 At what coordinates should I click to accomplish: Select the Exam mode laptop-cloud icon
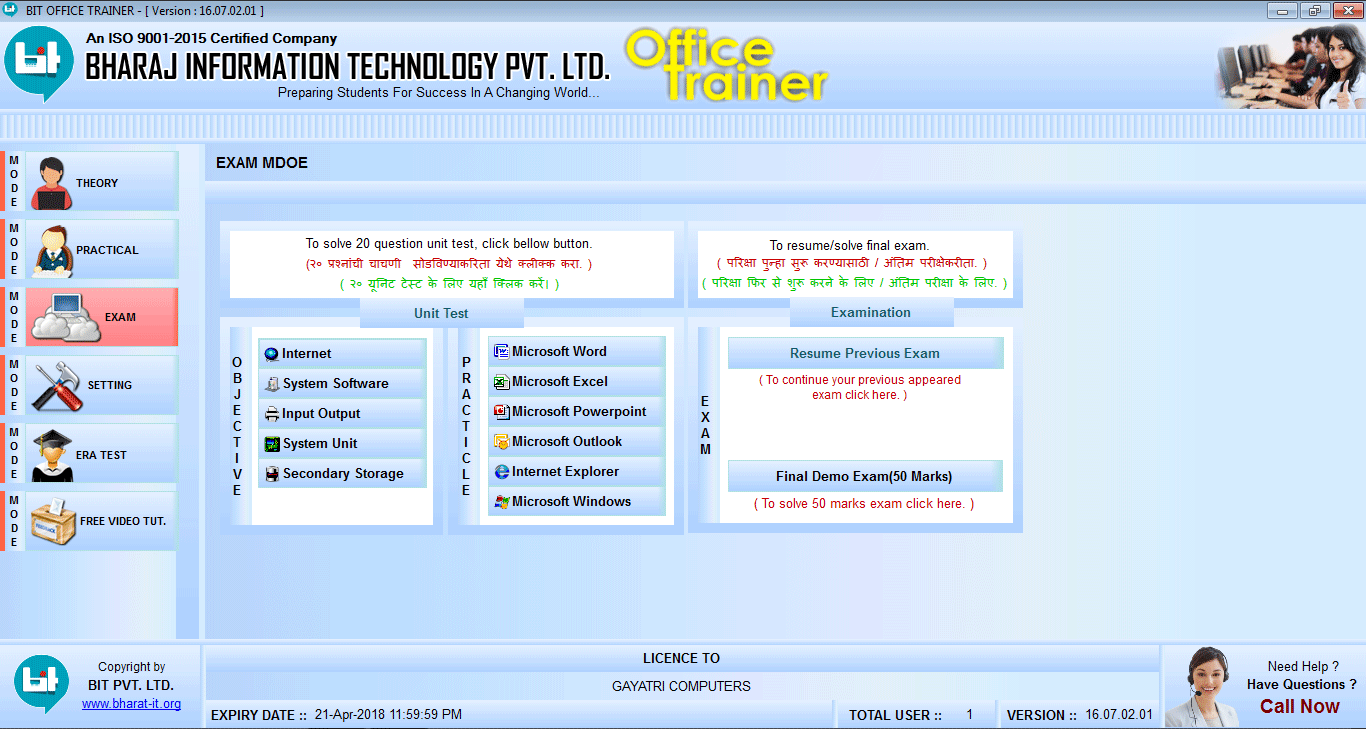coord(66,318)
